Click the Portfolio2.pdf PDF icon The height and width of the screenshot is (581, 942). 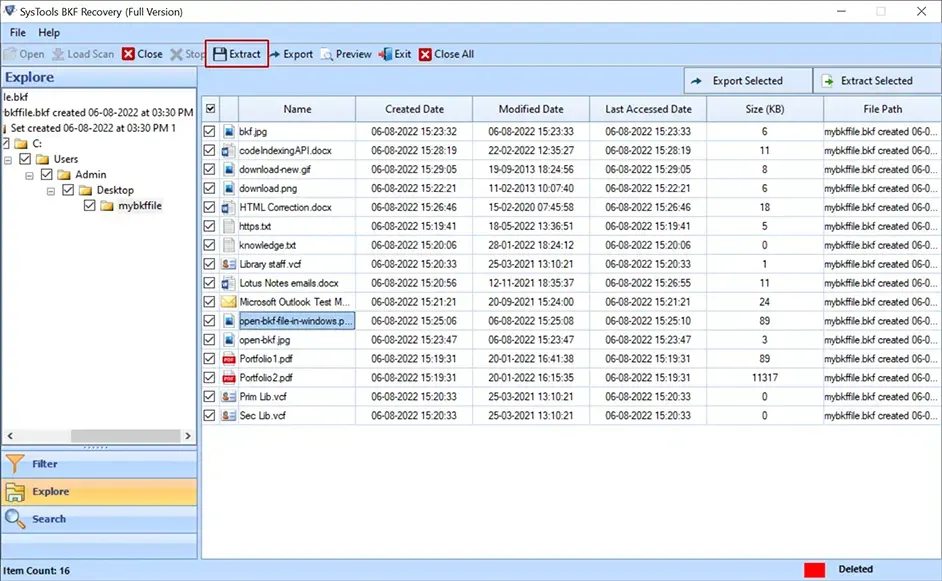pyautogui.click(x=229, y=377)
